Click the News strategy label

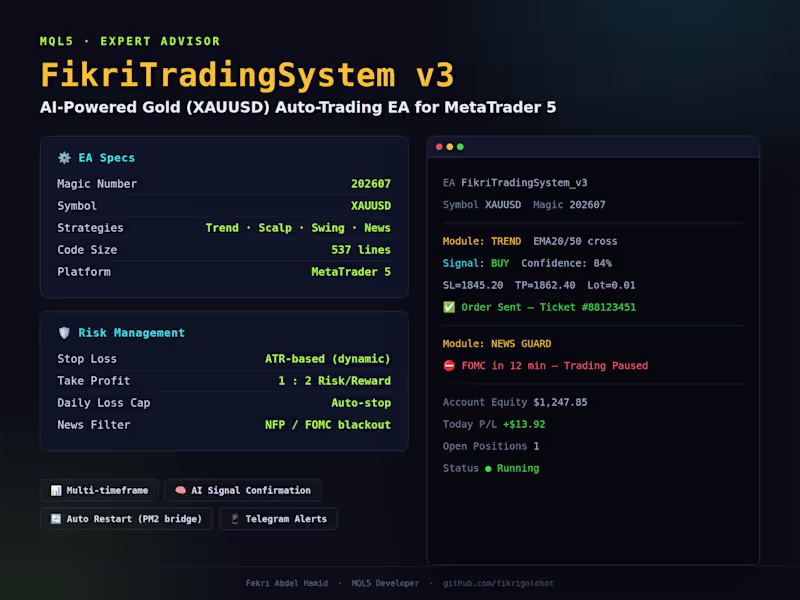[x=378, y=228]
